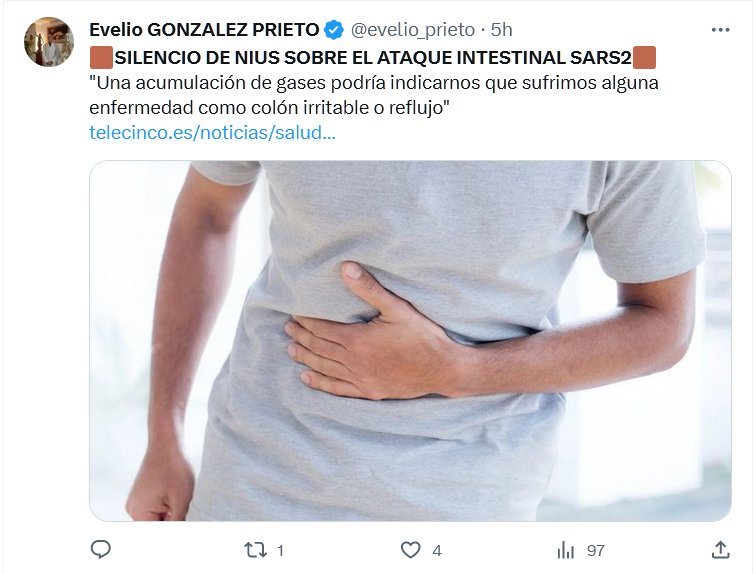Click the retweet count of 1

[280, 550]
